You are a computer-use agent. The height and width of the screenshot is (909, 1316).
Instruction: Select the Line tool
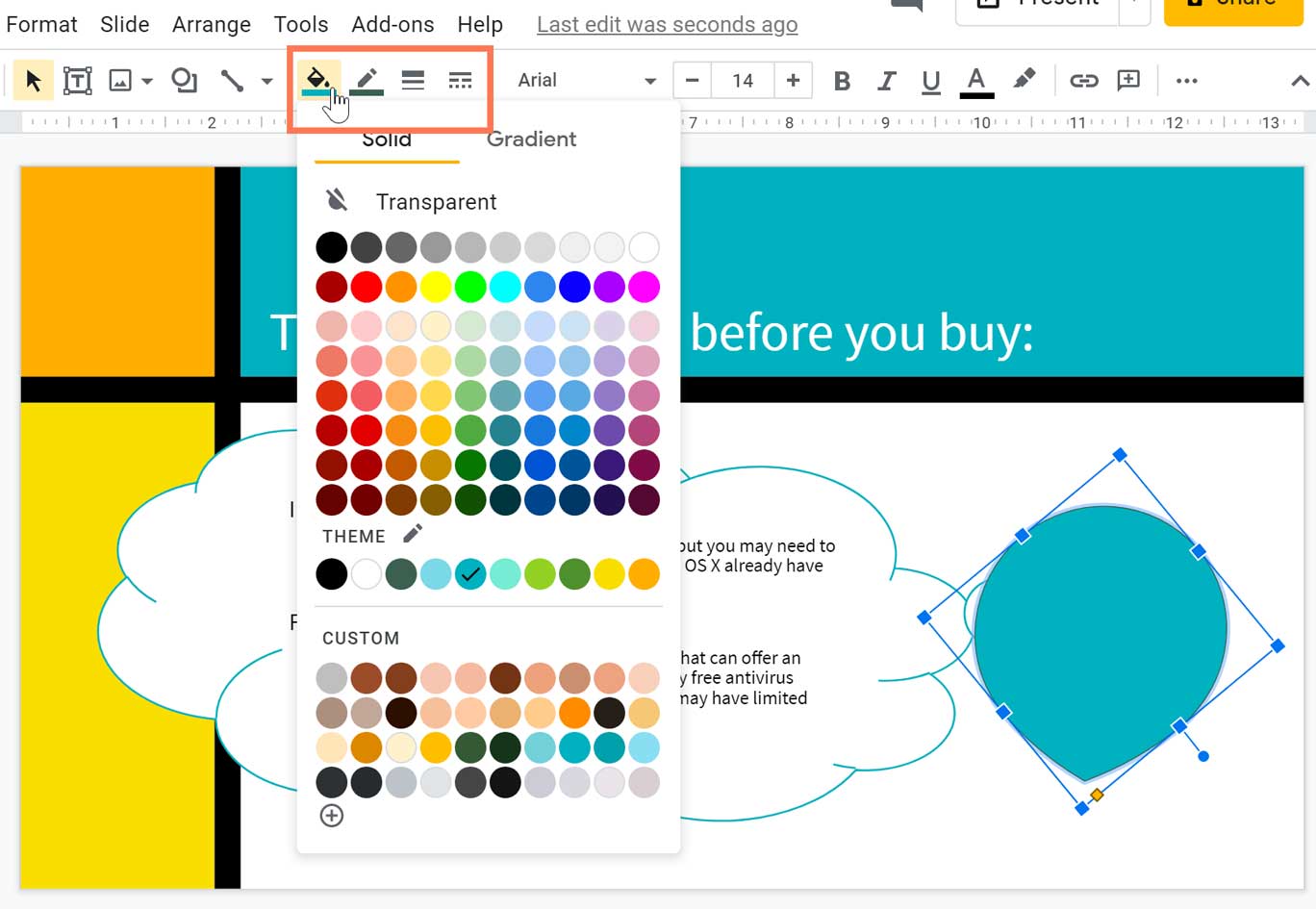(x=231, y=80)
